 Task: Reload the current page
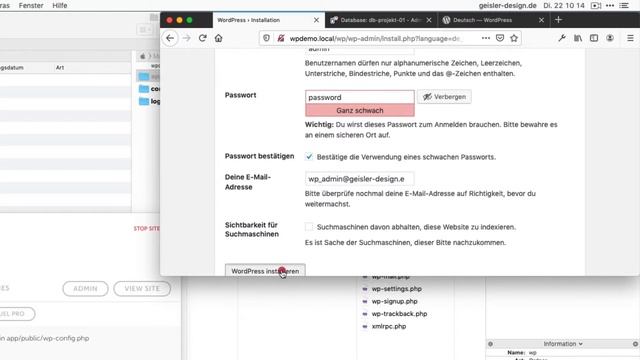202,38
